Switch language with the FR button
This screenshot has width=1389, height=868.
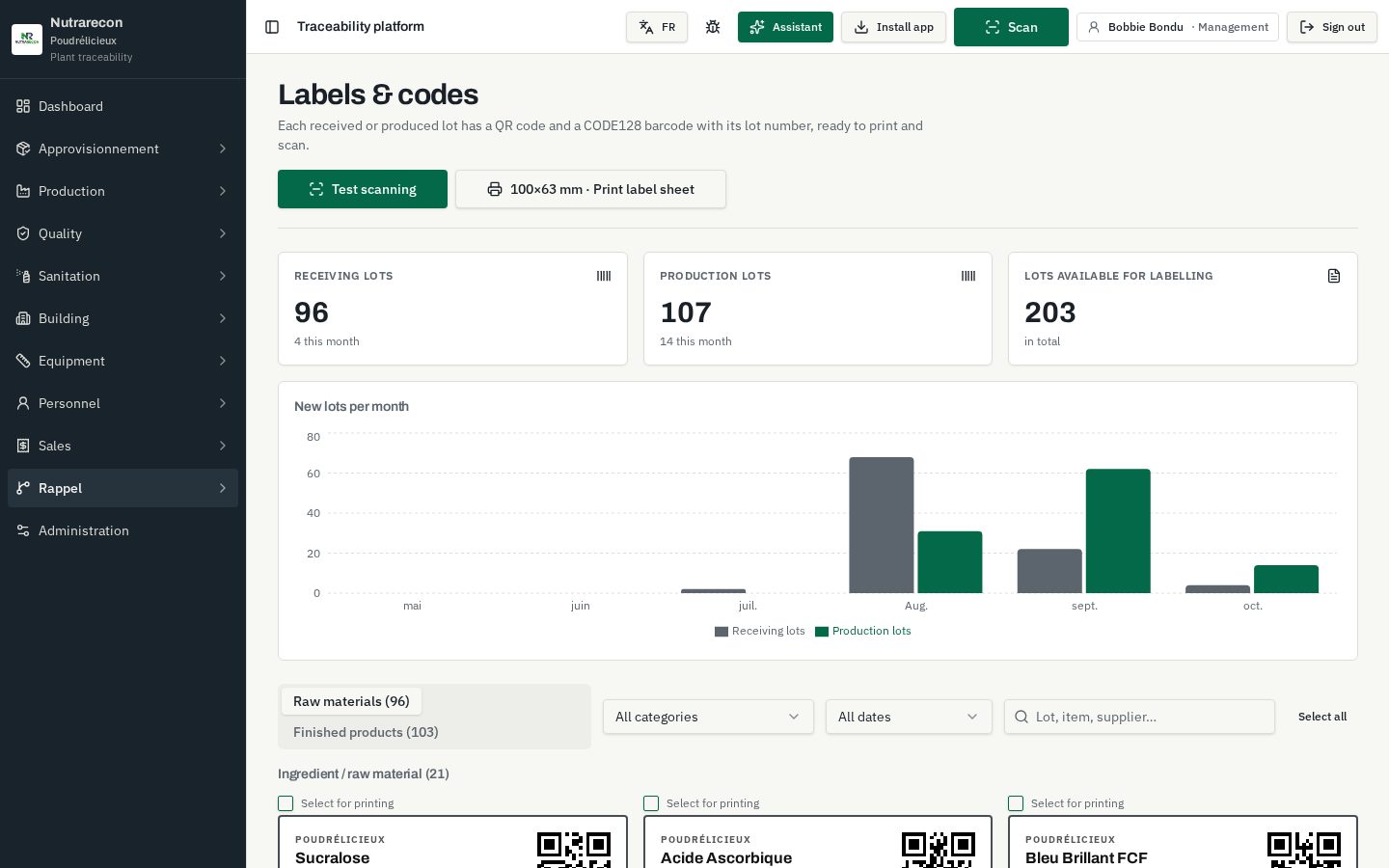coord(657,27)
